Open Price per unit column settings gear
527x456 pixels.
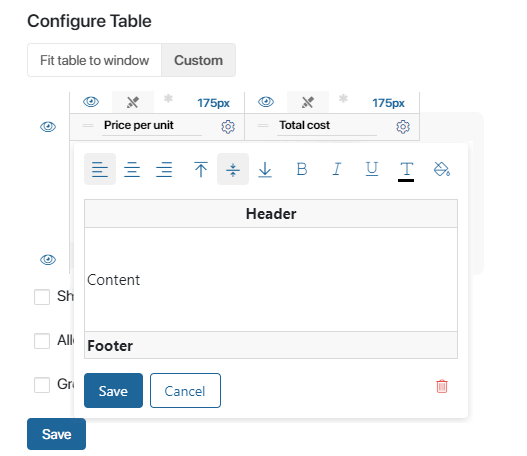click(228, 127)
